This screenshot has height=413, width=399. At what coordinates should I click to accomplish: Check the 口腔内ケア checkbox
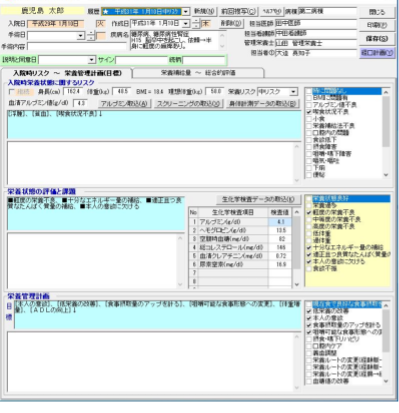(x=309, y=346)
